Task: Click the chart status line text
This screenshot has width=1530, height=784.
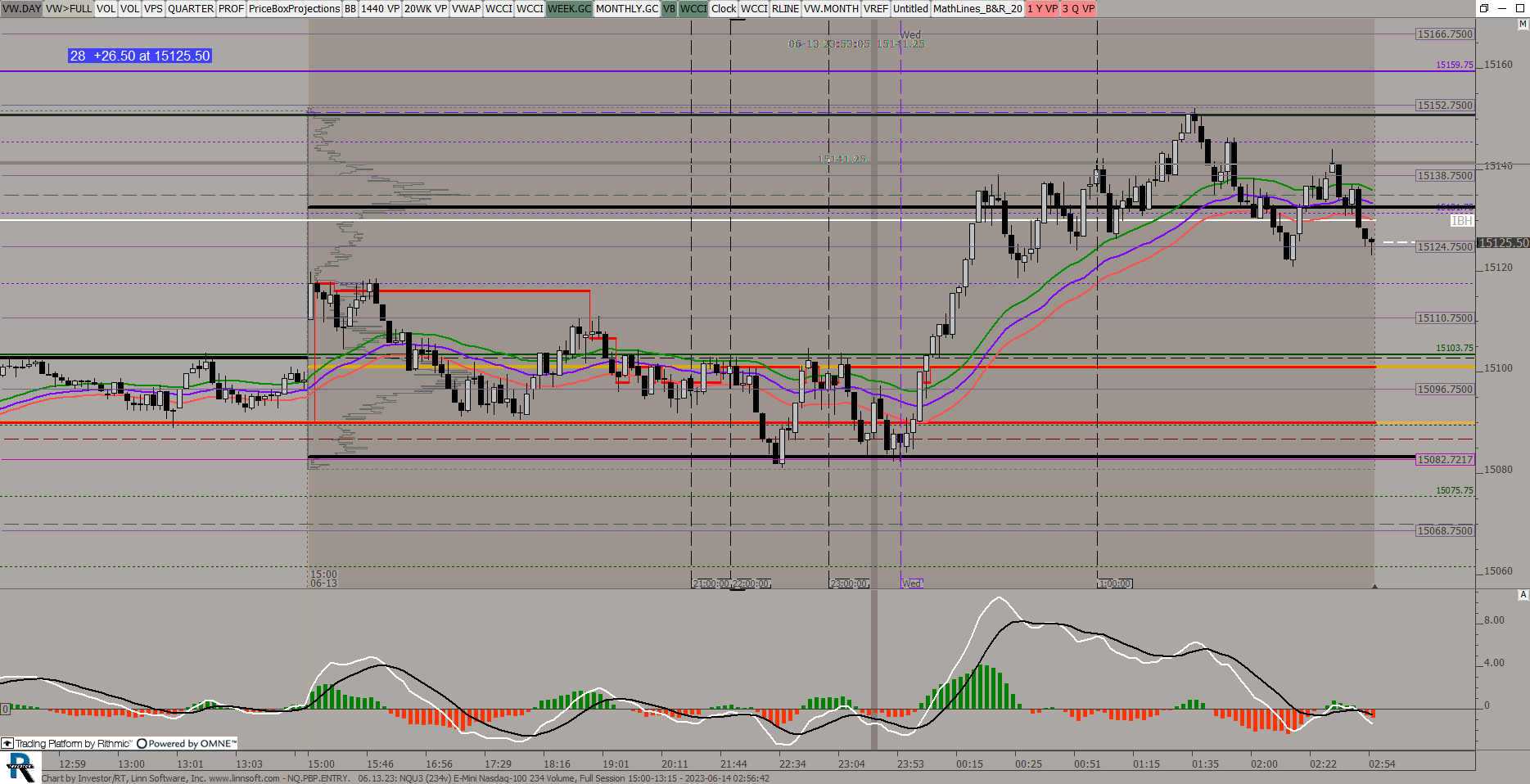Action: click(405, 778)
